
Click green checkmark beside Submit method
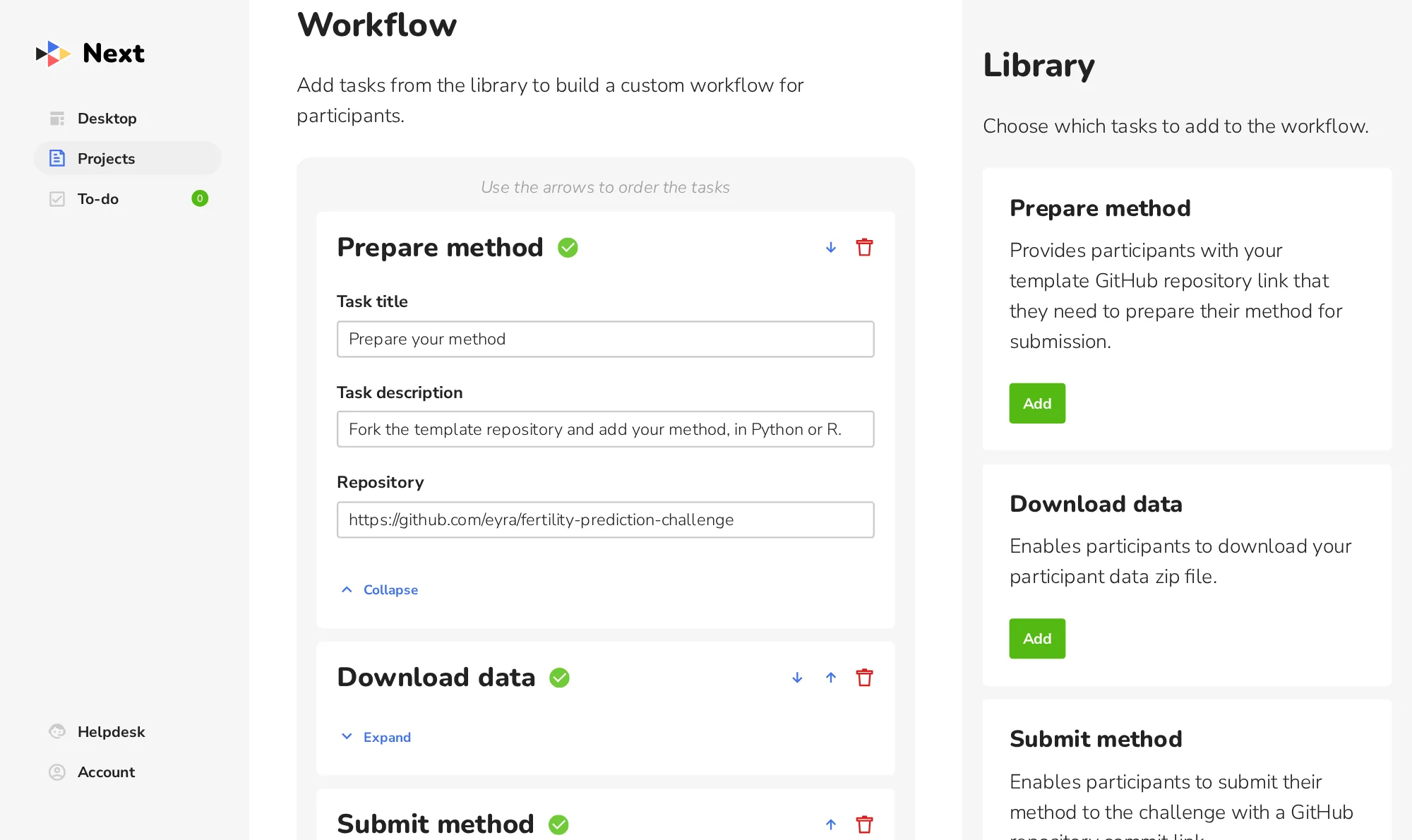[558, 824]
